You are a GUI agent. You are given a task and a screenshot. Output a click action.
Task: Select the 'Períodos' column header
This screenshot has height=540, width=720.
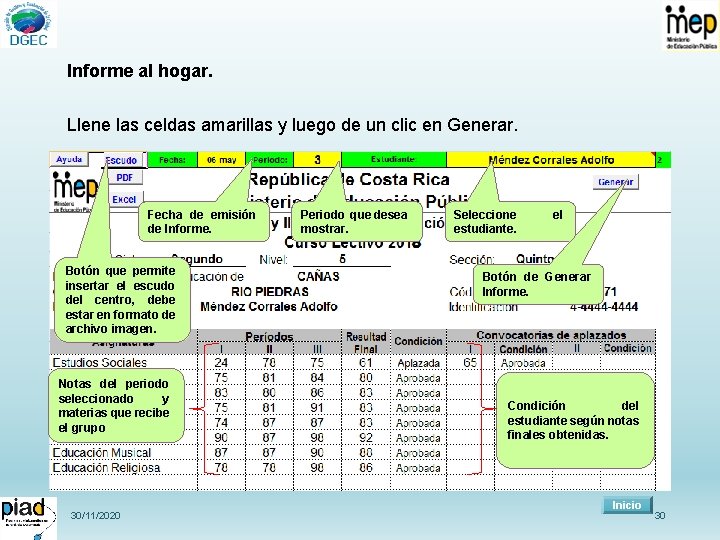click(269, 337)
